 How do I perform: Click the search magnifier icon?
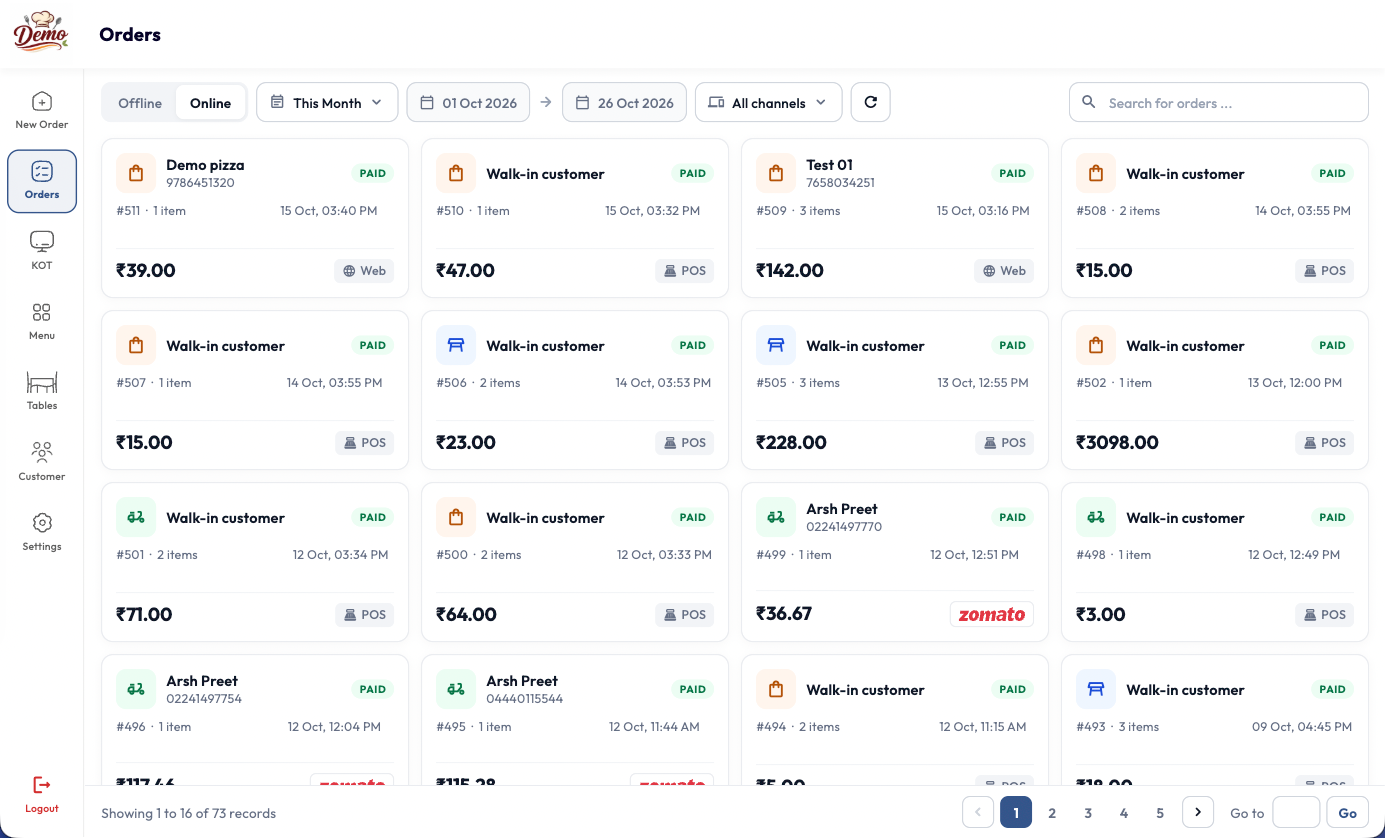pyautogui.click(x=1089, y=102)
